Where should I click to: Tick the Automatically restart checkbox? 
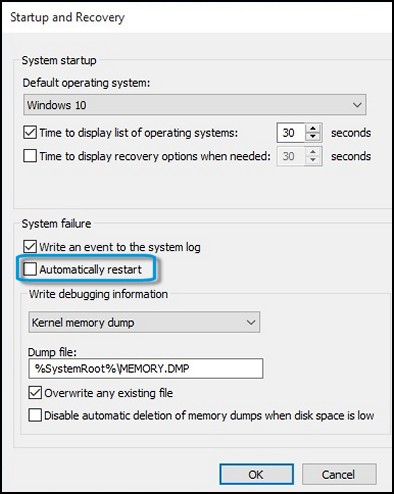click(30, 269)
